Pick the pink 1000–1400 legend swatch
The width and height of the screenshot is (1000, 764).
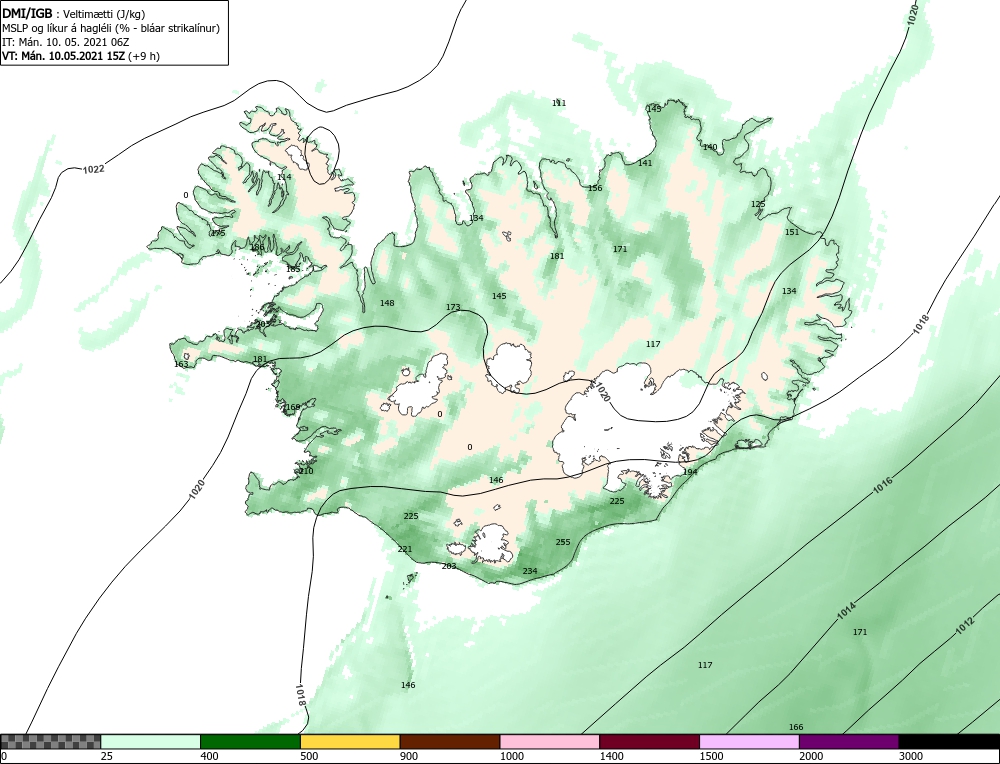click(x=550, y=741)
